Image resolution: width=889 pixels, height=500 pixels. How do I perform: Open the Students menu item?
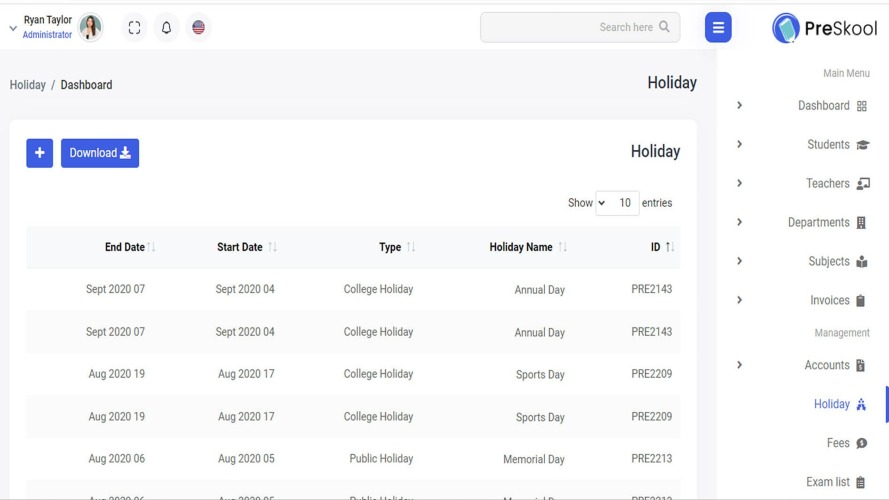pos(828,145)
